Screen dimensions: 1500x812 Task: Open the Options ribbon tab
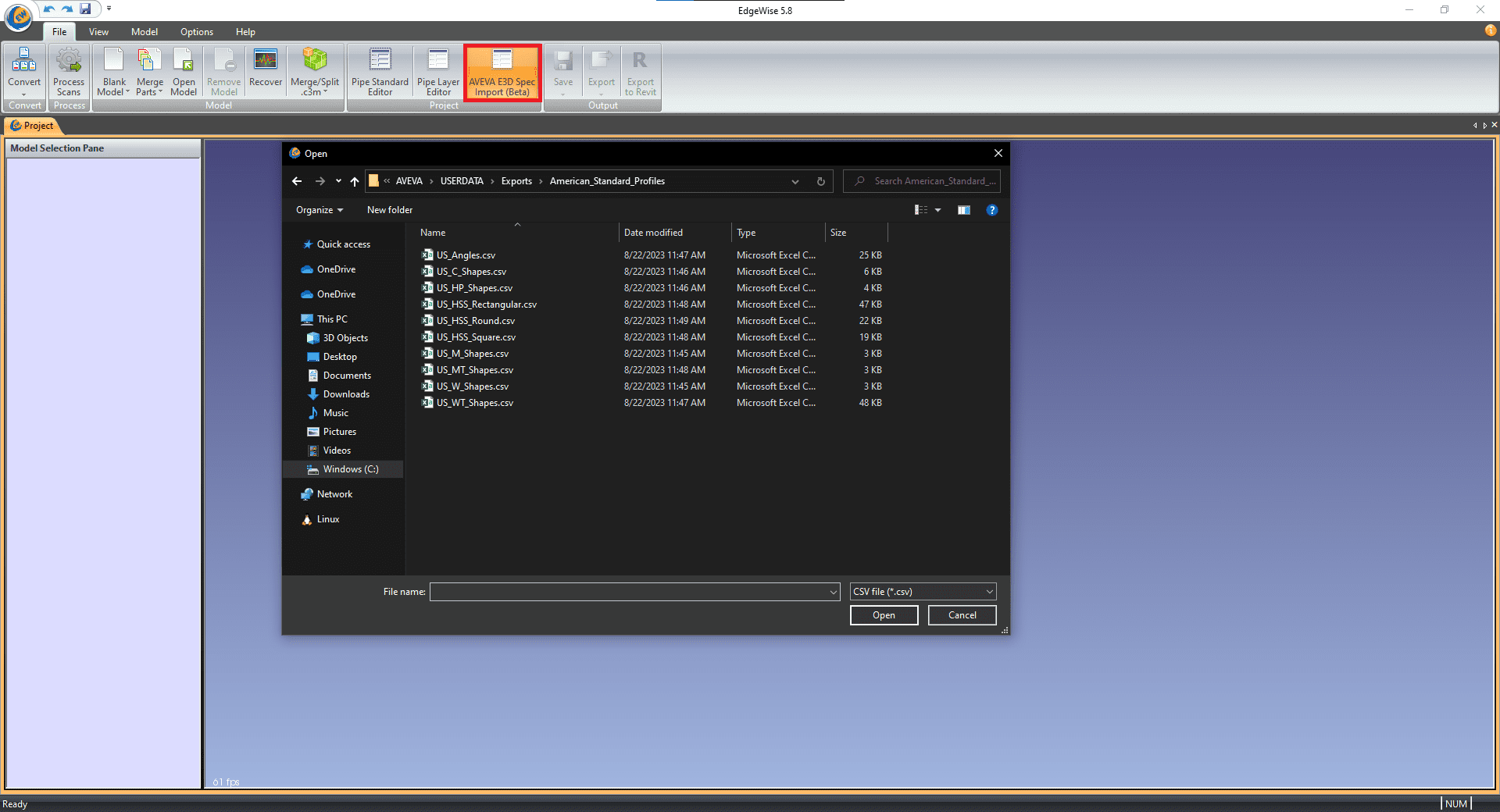197,32
